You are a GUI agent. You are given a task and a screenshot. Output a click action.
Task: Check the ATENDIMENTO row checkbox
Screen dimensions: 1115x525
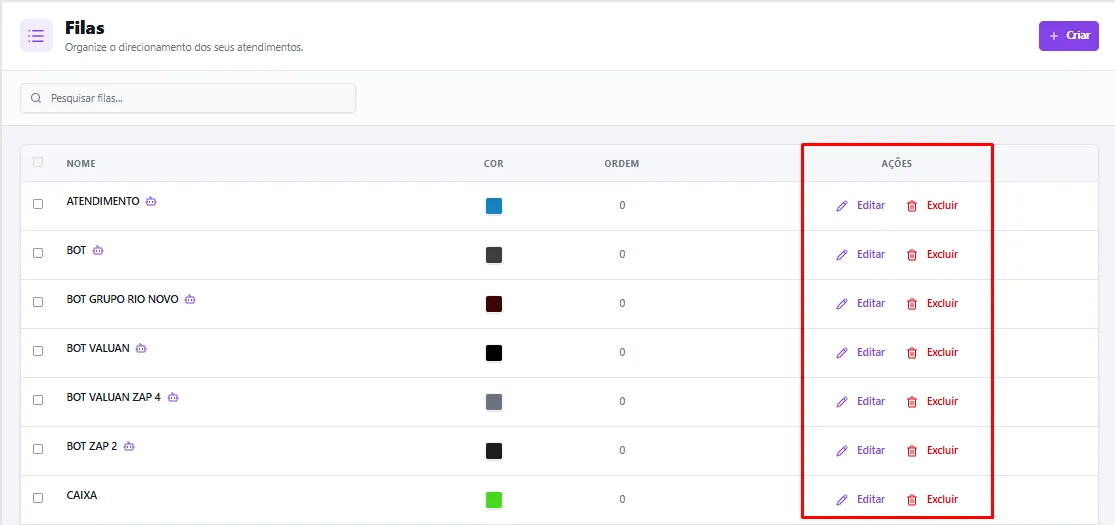click(x=38, y=204)
